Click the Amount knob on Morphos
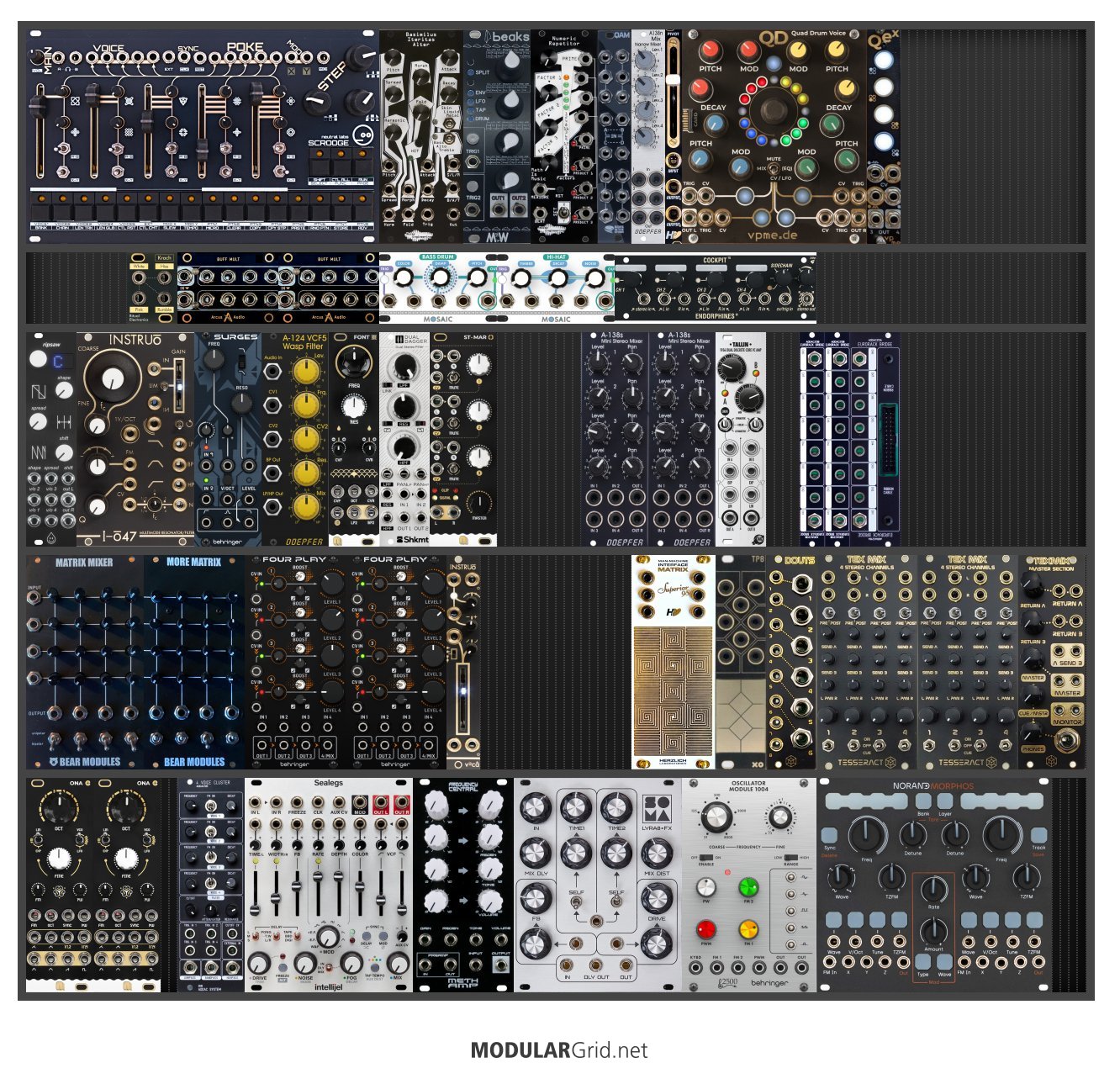The width and height of the screenshot is (1120, 1068). [933, 930]
